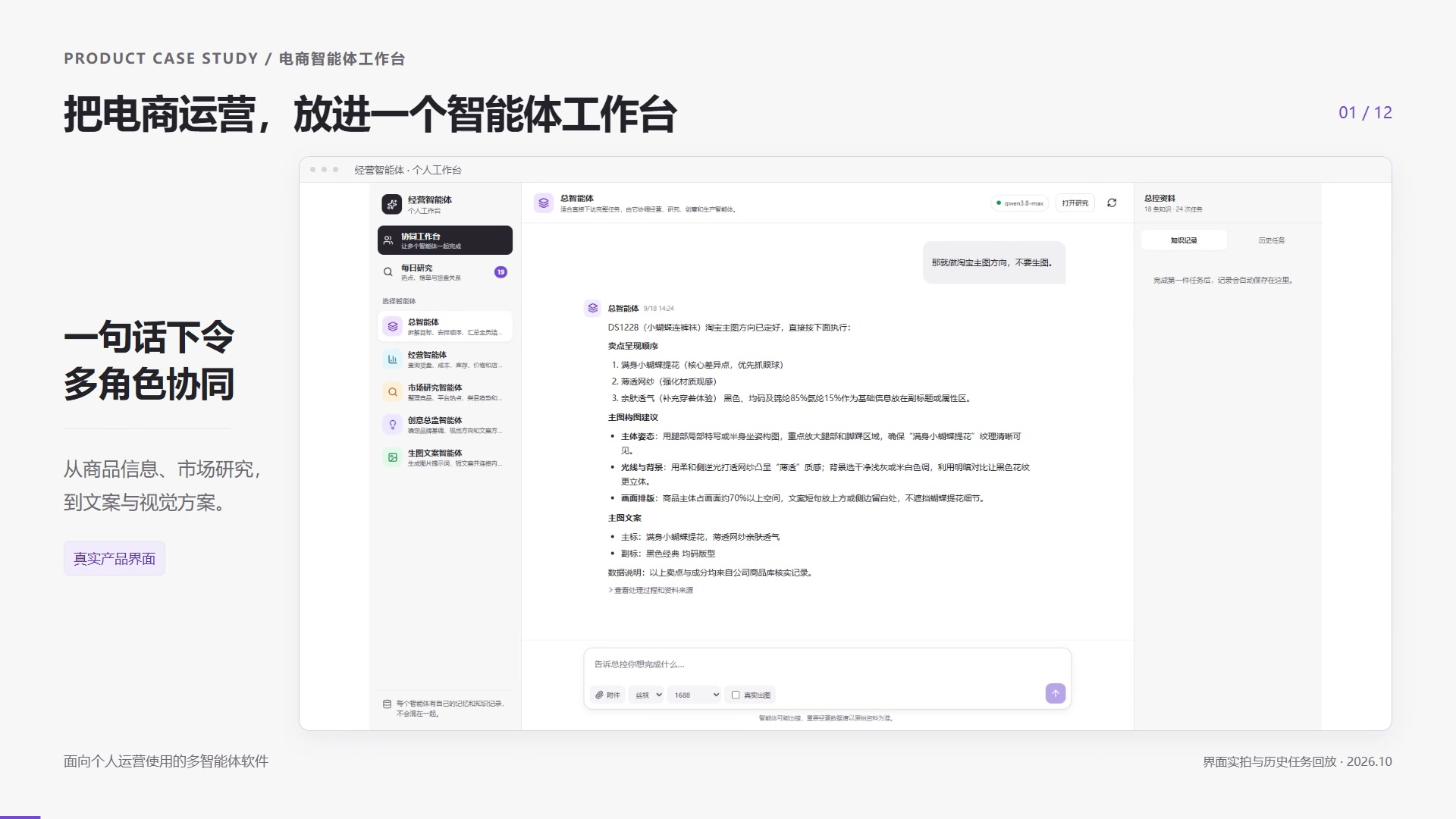Viewport: 1456px width, 819px height.
Task: Click the 主图文案 heading in reply
Action: [625, 518]
